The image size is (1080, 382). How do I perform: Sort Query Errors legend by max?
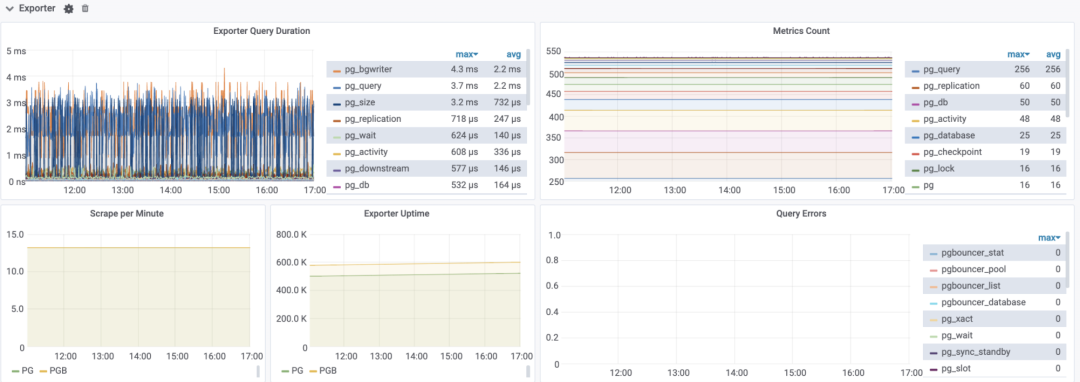1050,237
